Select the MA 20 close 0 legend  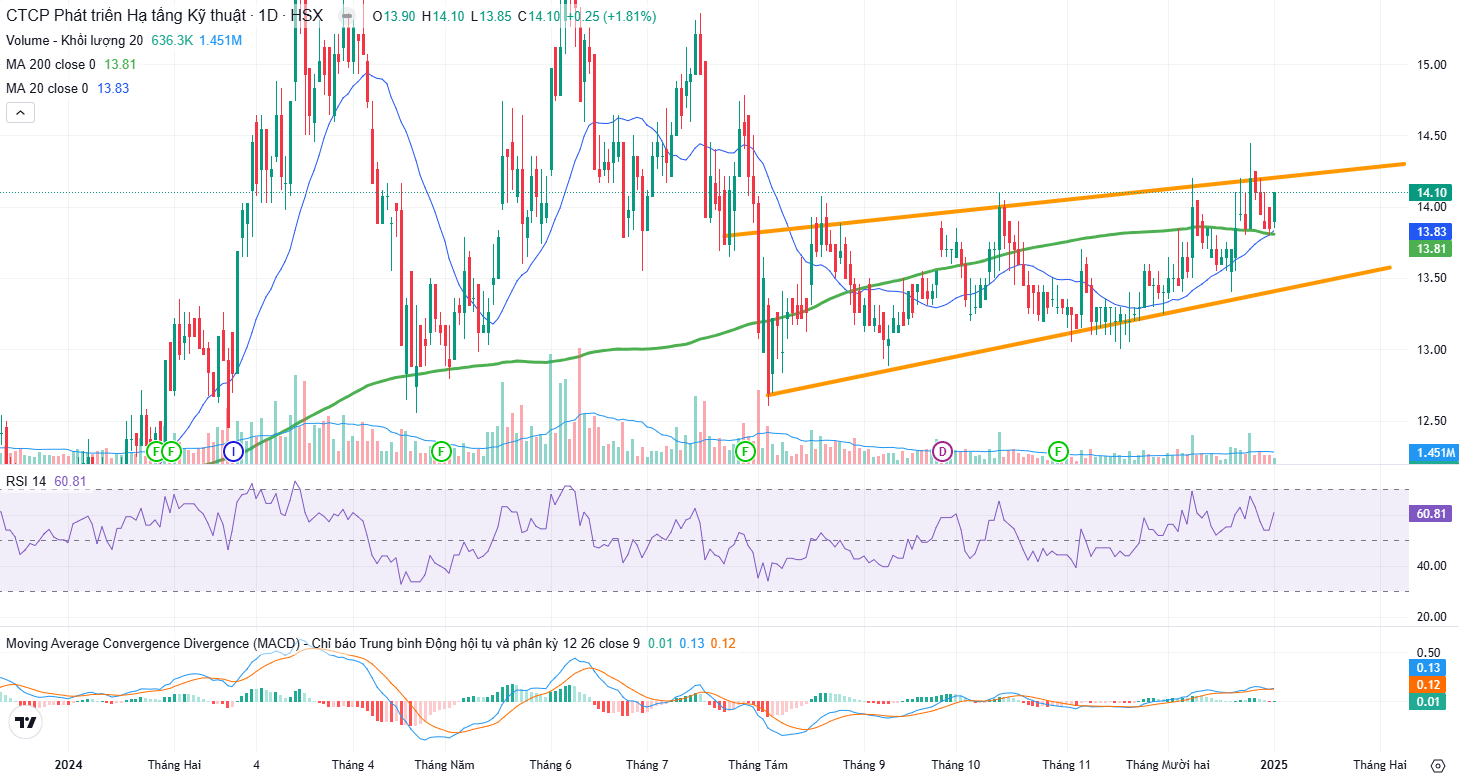(47, 88)
